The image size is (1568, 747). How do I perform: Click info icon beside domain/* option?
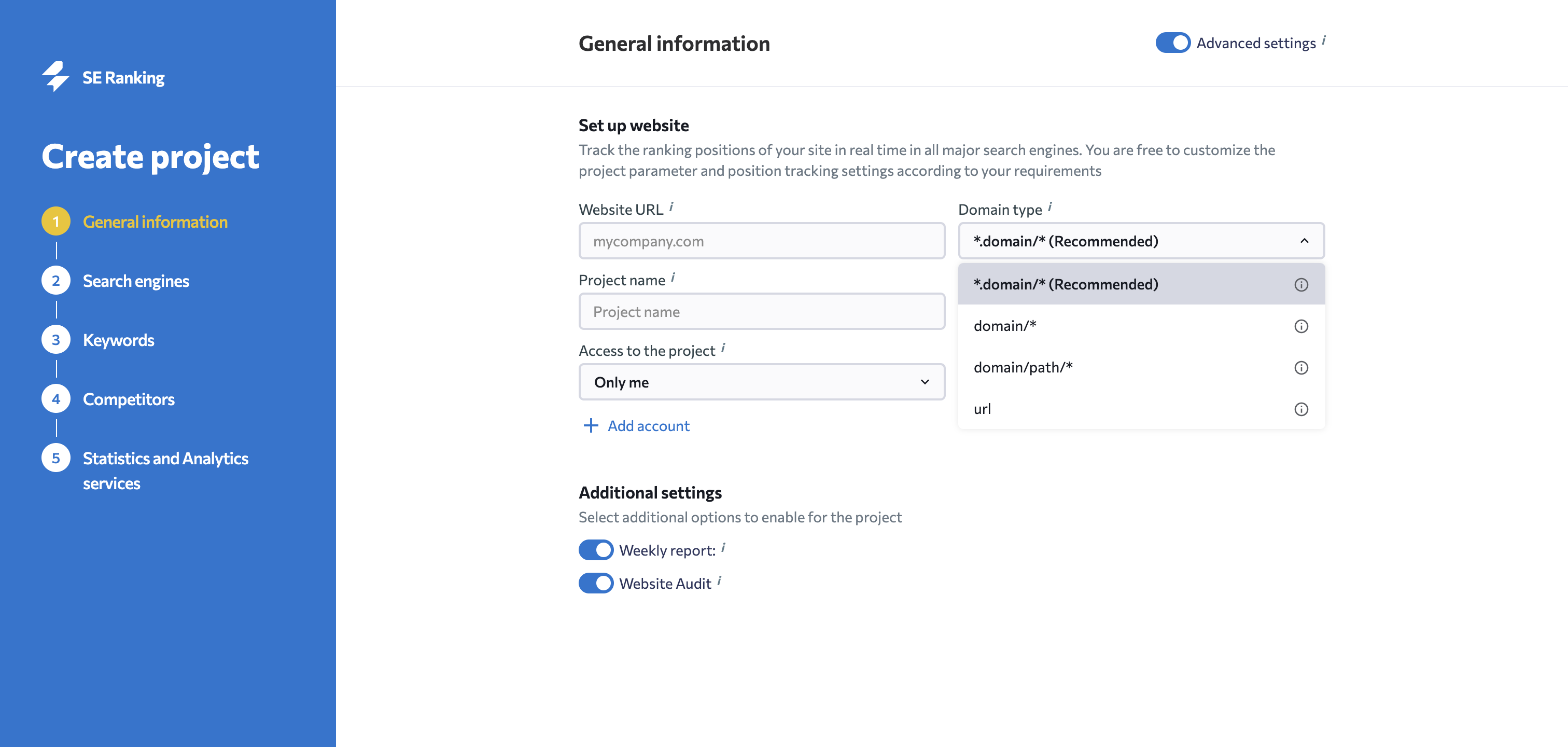click(1301, 326)
